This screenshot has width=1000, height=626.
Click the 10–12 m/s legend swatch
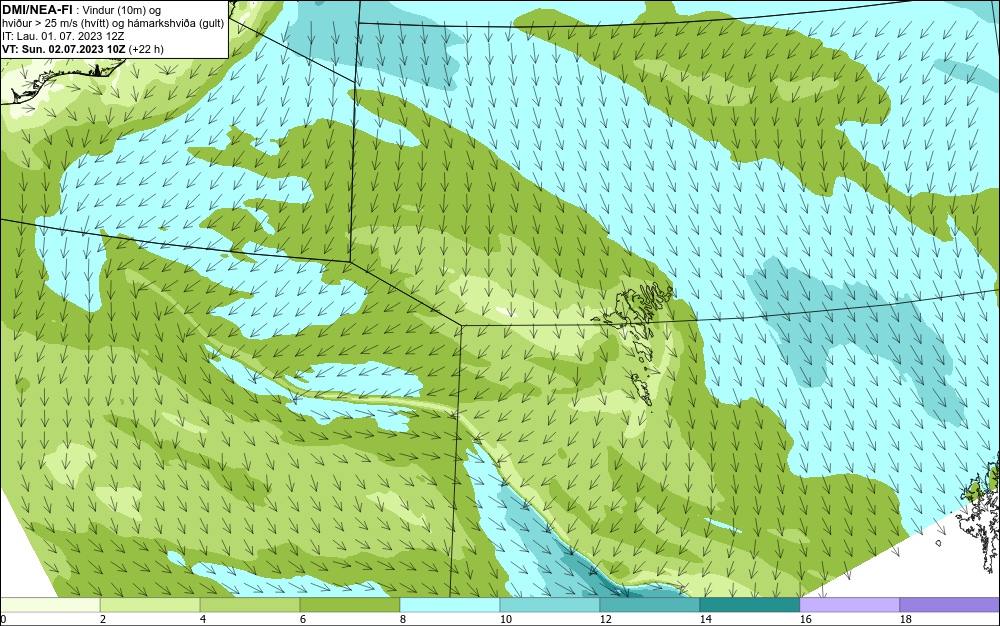coord(550,604)
